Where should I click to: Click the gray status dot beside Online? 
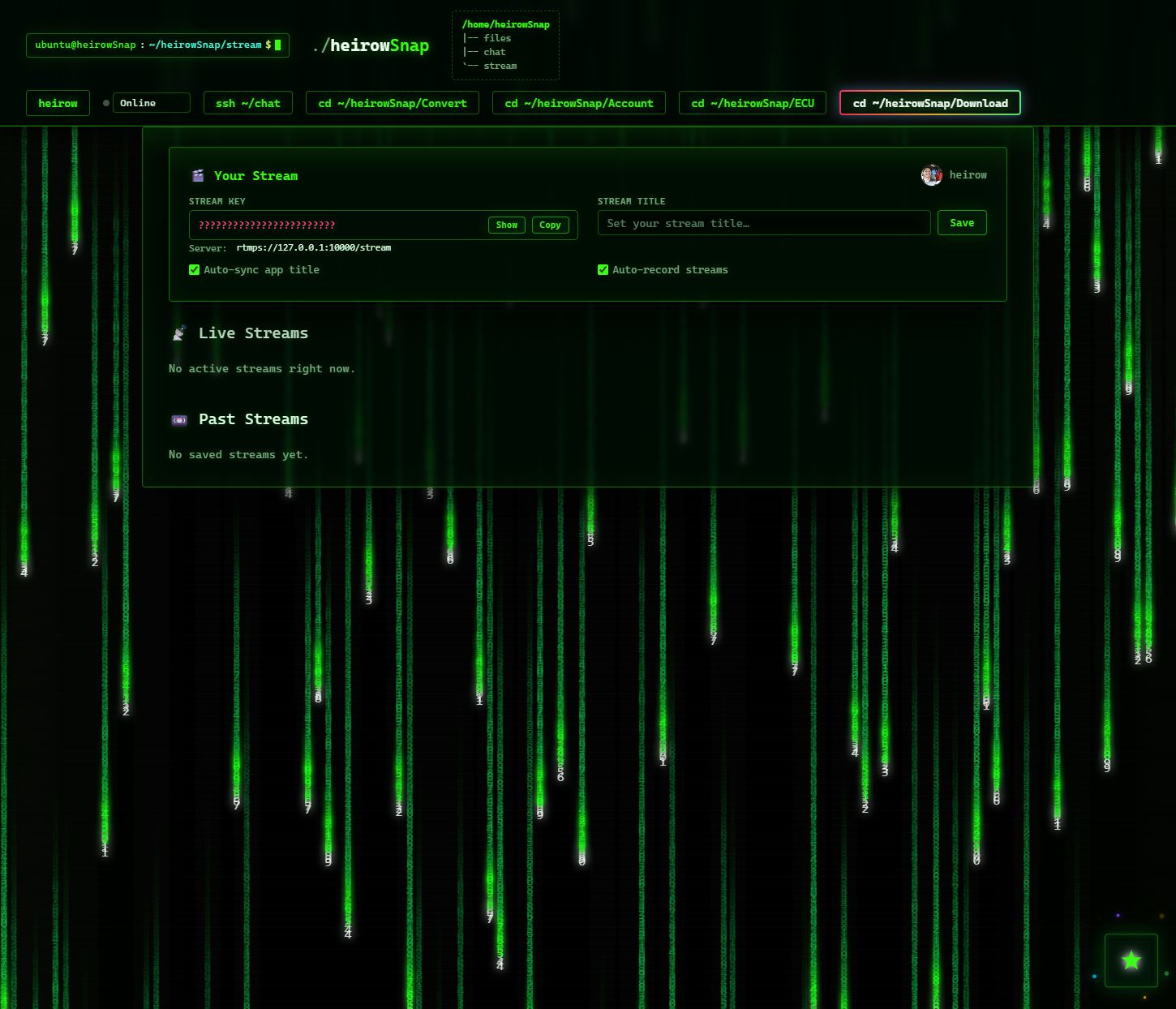[x=106, y=103]
